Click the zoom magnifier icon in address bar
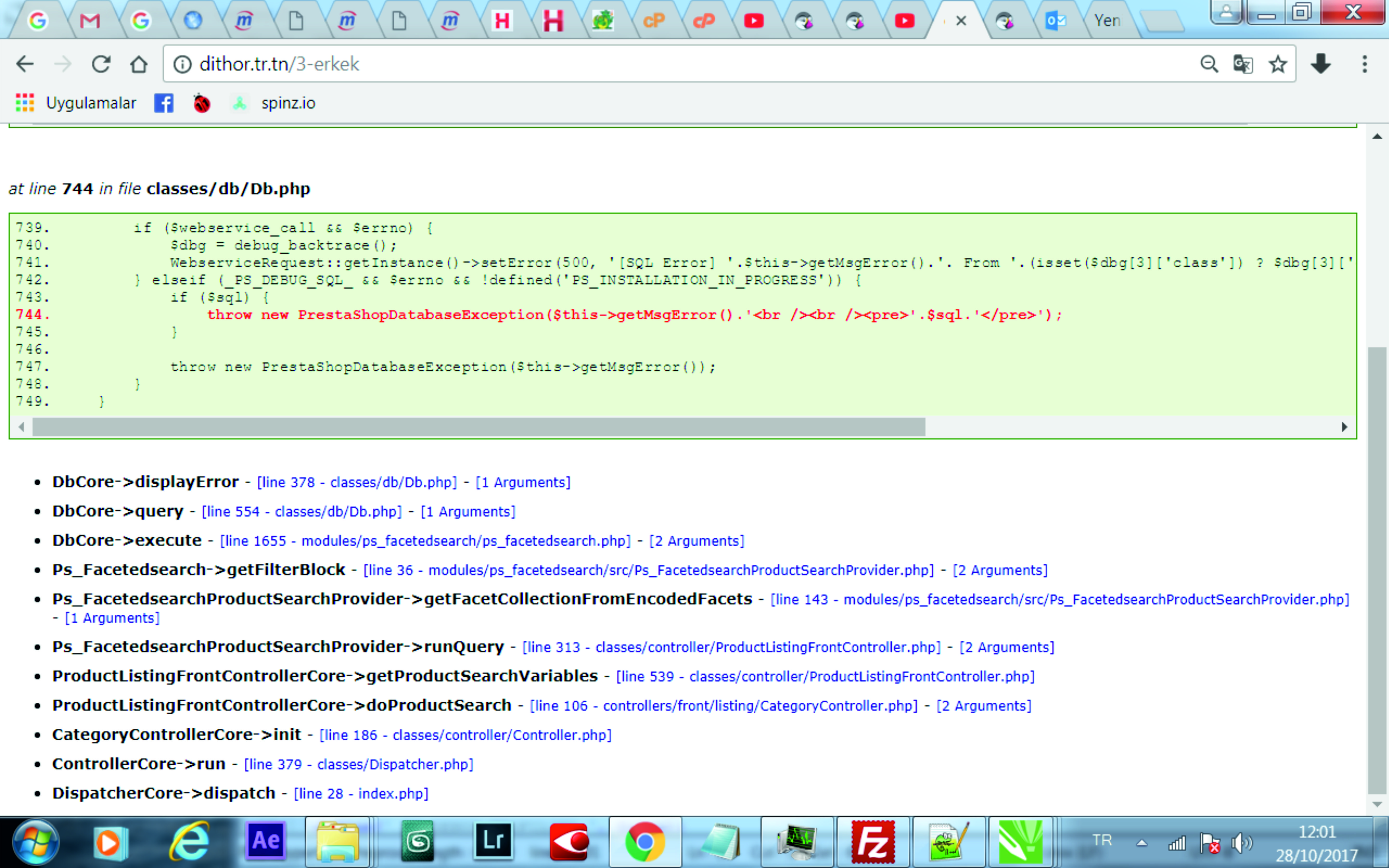 (x=1209, y=64)
